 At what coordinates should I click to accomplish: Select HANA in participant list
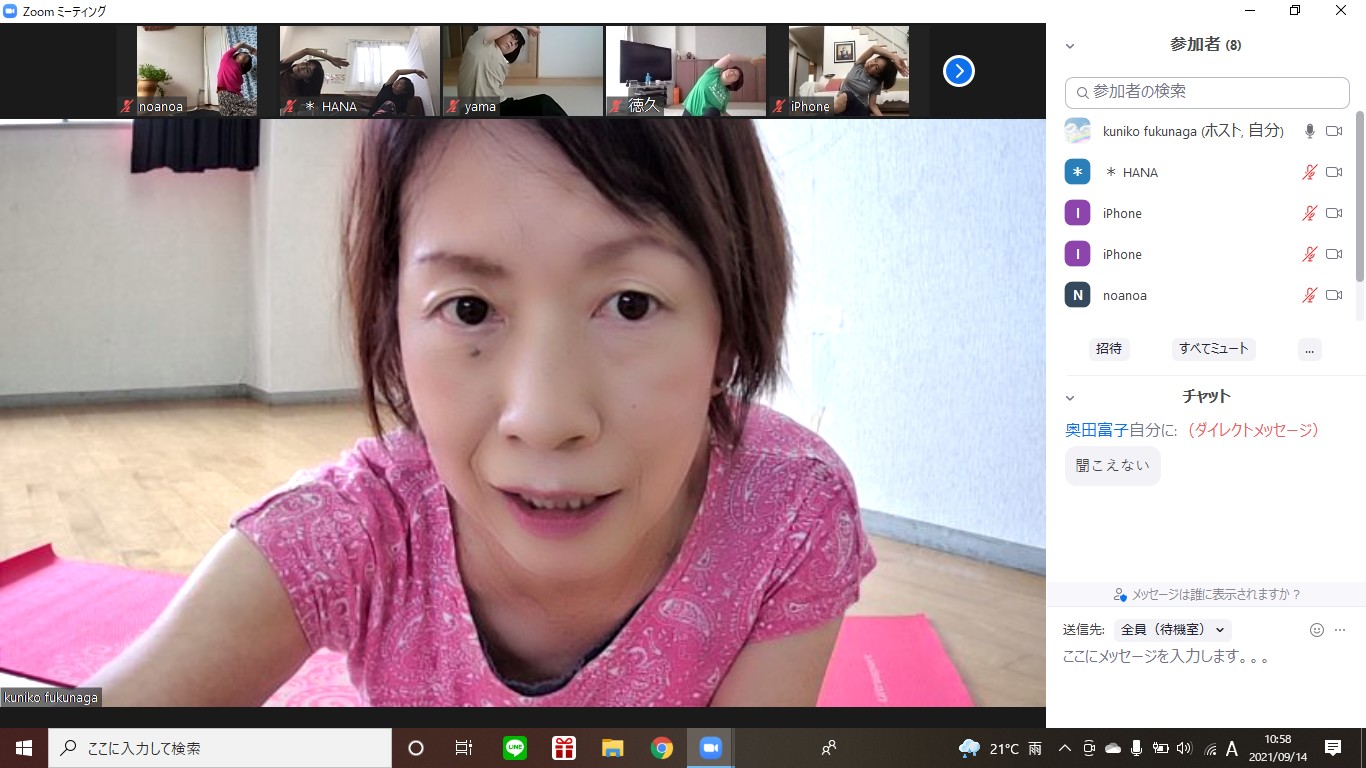coord(1205,172)
